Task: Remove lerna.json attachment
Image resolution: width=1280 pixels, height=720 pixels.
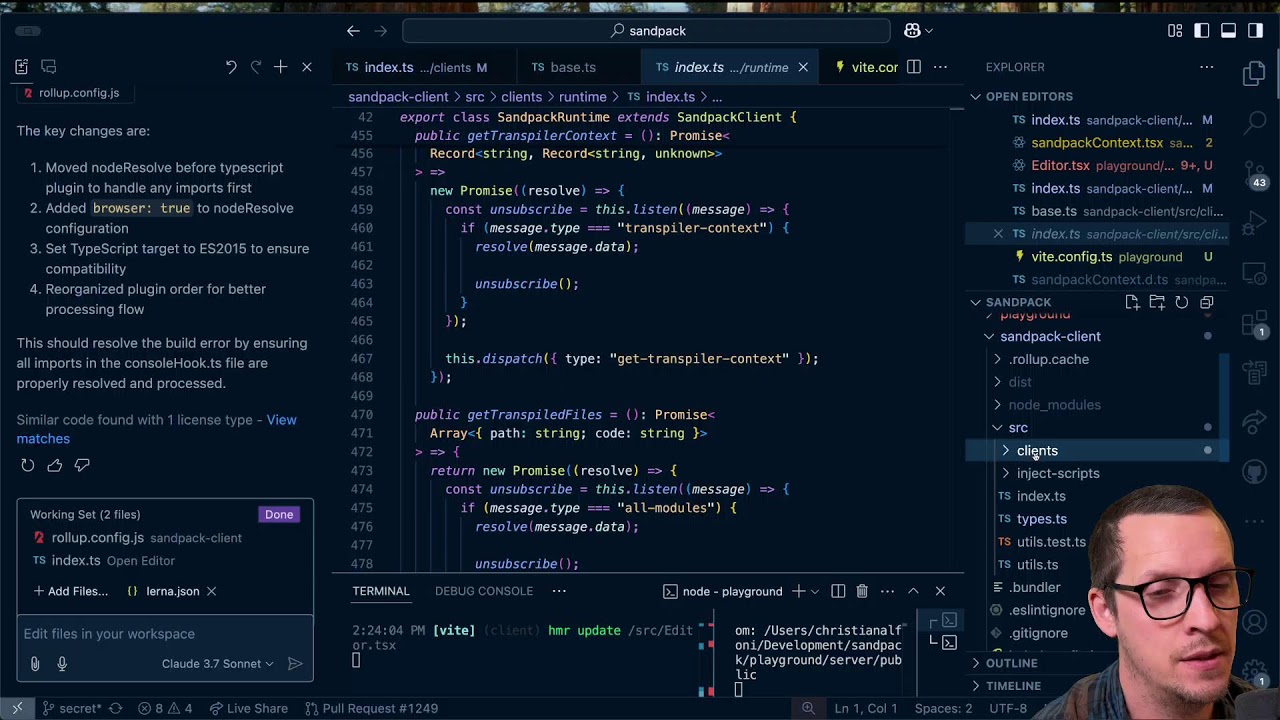Action: [x=211, y=591]
